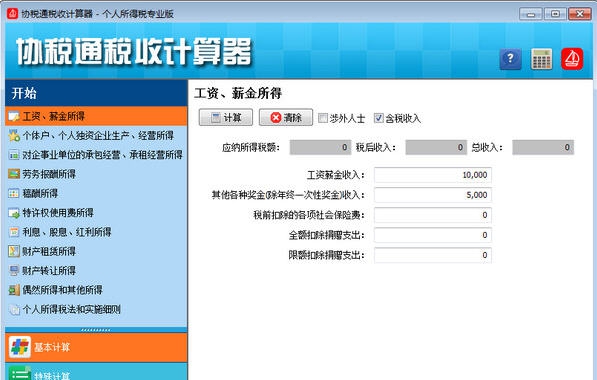The width and height of the screenshot is (597, 380).
Task: Click 限额扣除捐赠支出 input field
Action: click(433, 255)
